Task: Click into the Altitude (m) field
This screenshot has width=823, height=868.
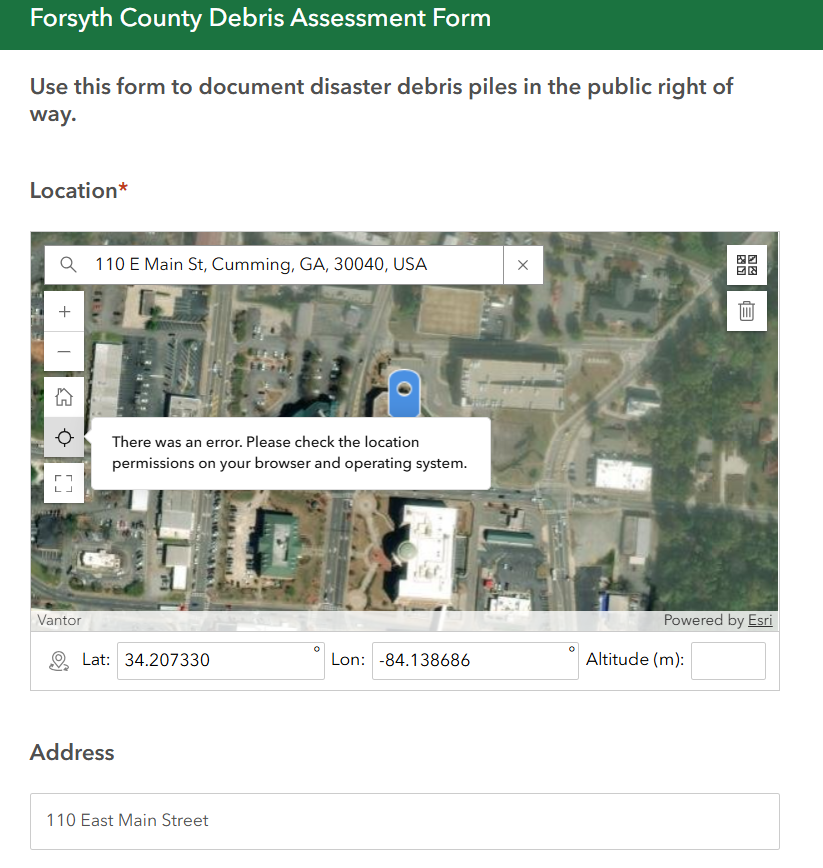Action: [x=728, y=661]
